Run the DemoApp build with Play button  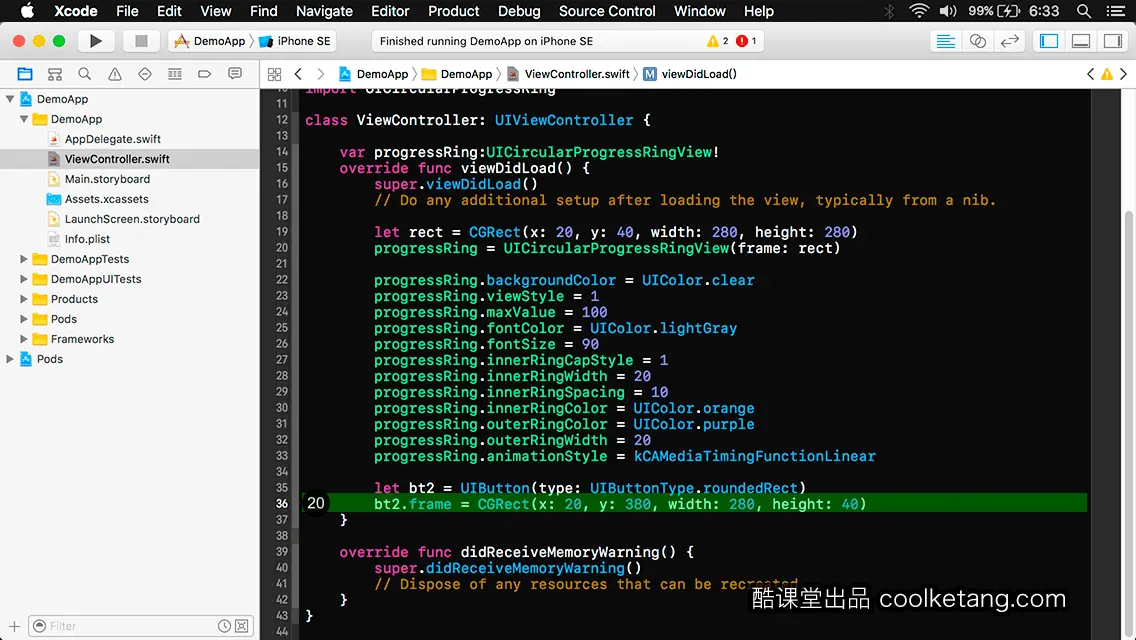[x=96, y=41]
